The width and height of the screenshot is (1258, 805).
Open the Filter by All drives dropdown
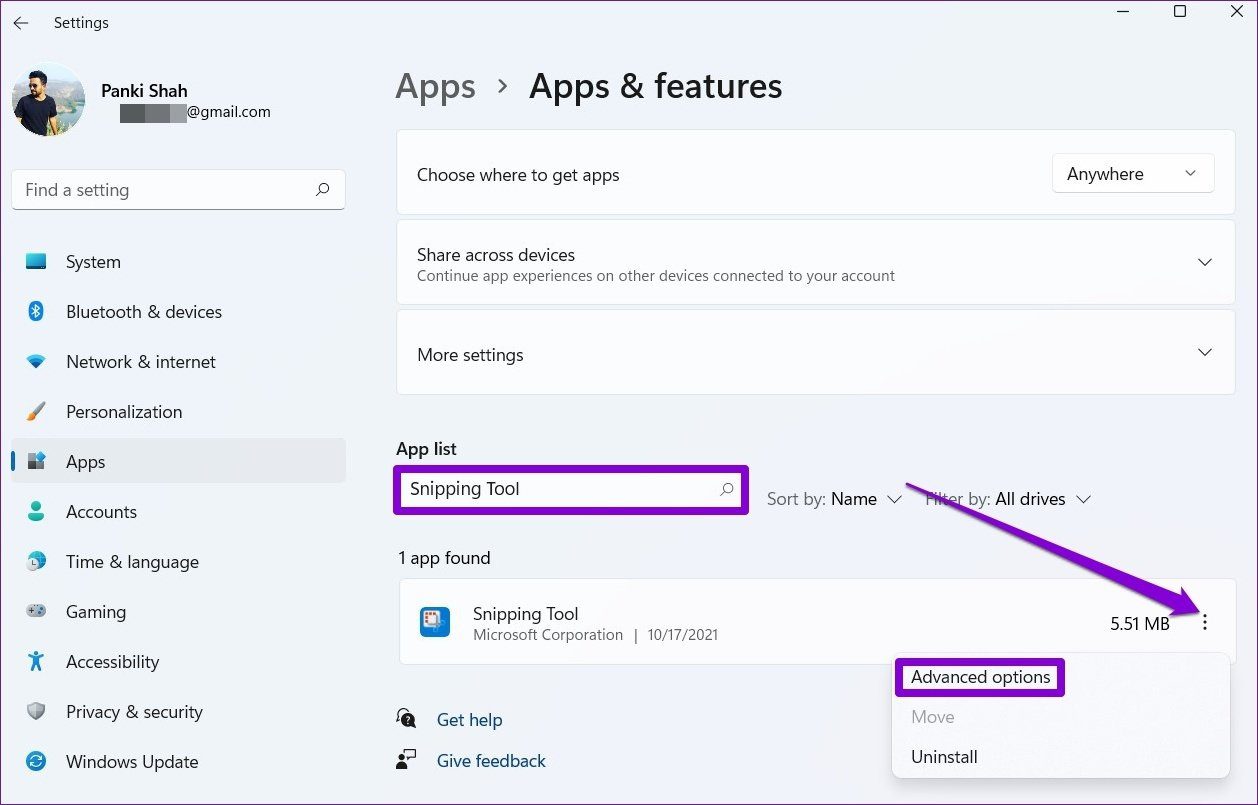coord(1008,499)
